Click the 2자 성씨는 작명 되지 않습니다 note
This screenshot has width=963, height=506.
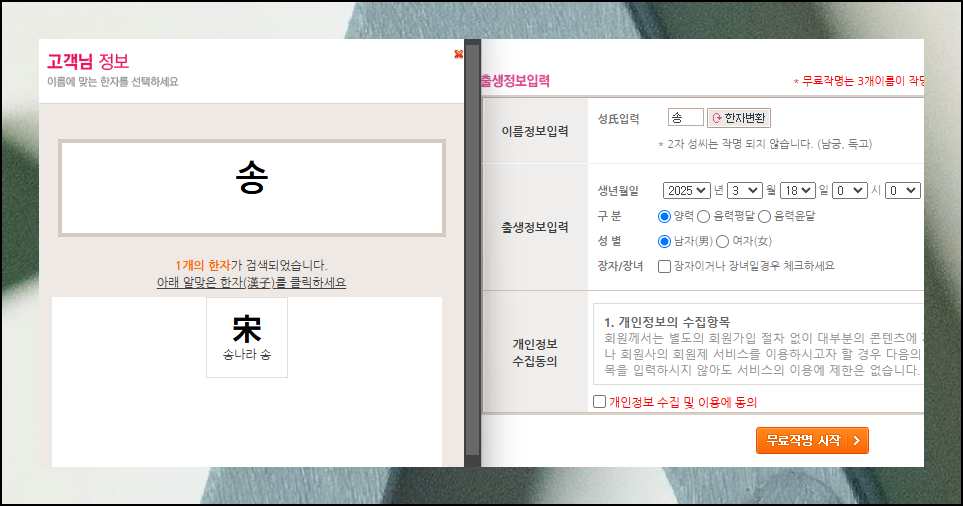pyautogui.click(x=765, y=144)
